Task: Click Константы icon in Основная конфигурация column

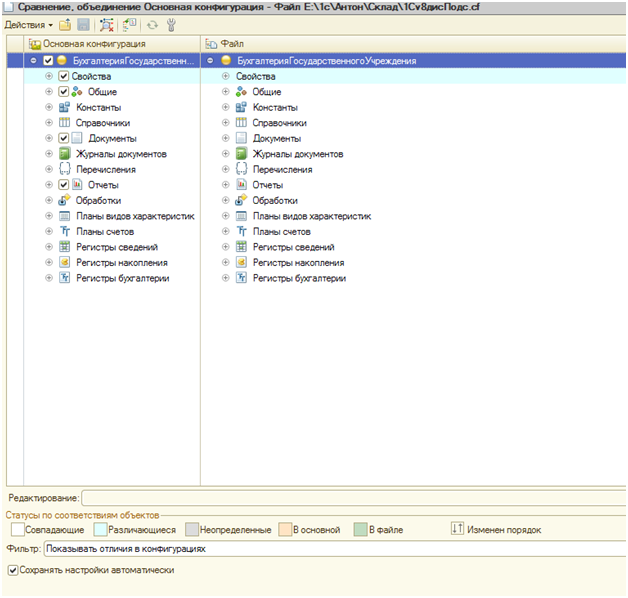Action: tap(64, 107)
